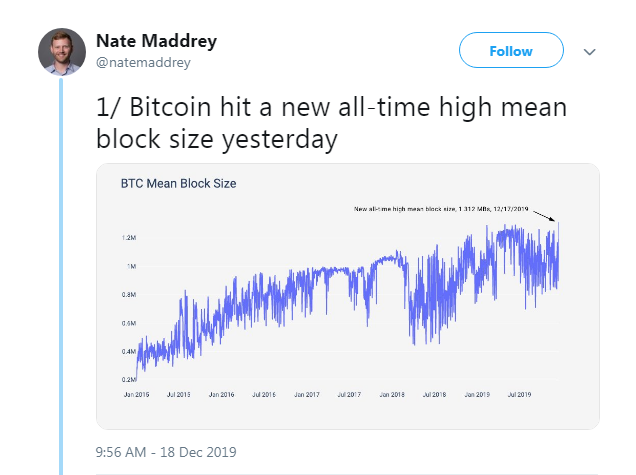
Task: Click the new all-time high annotation text
Action: (x=441, y=209)
